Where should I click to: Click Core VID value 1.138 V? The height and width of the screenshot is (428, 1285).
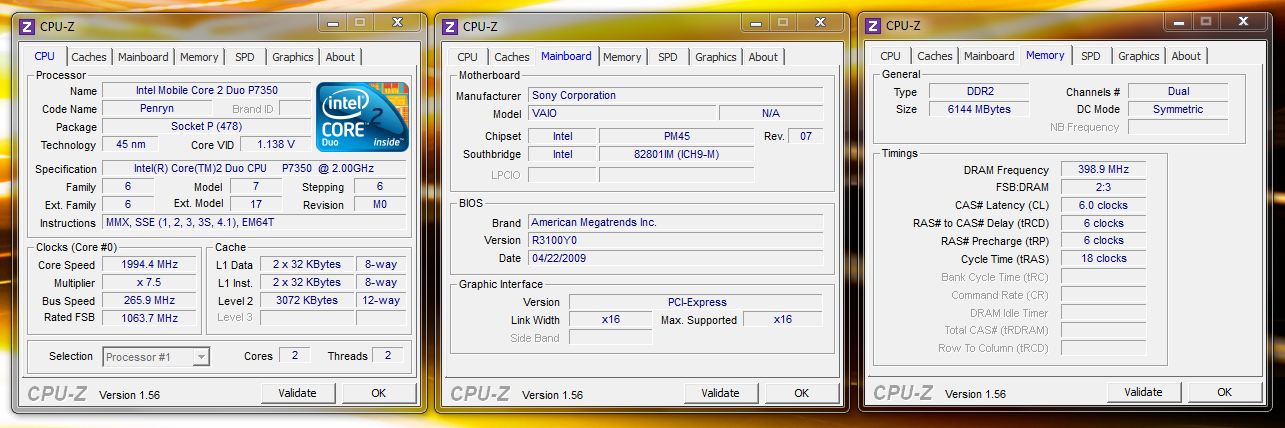(x=275, y=145)
